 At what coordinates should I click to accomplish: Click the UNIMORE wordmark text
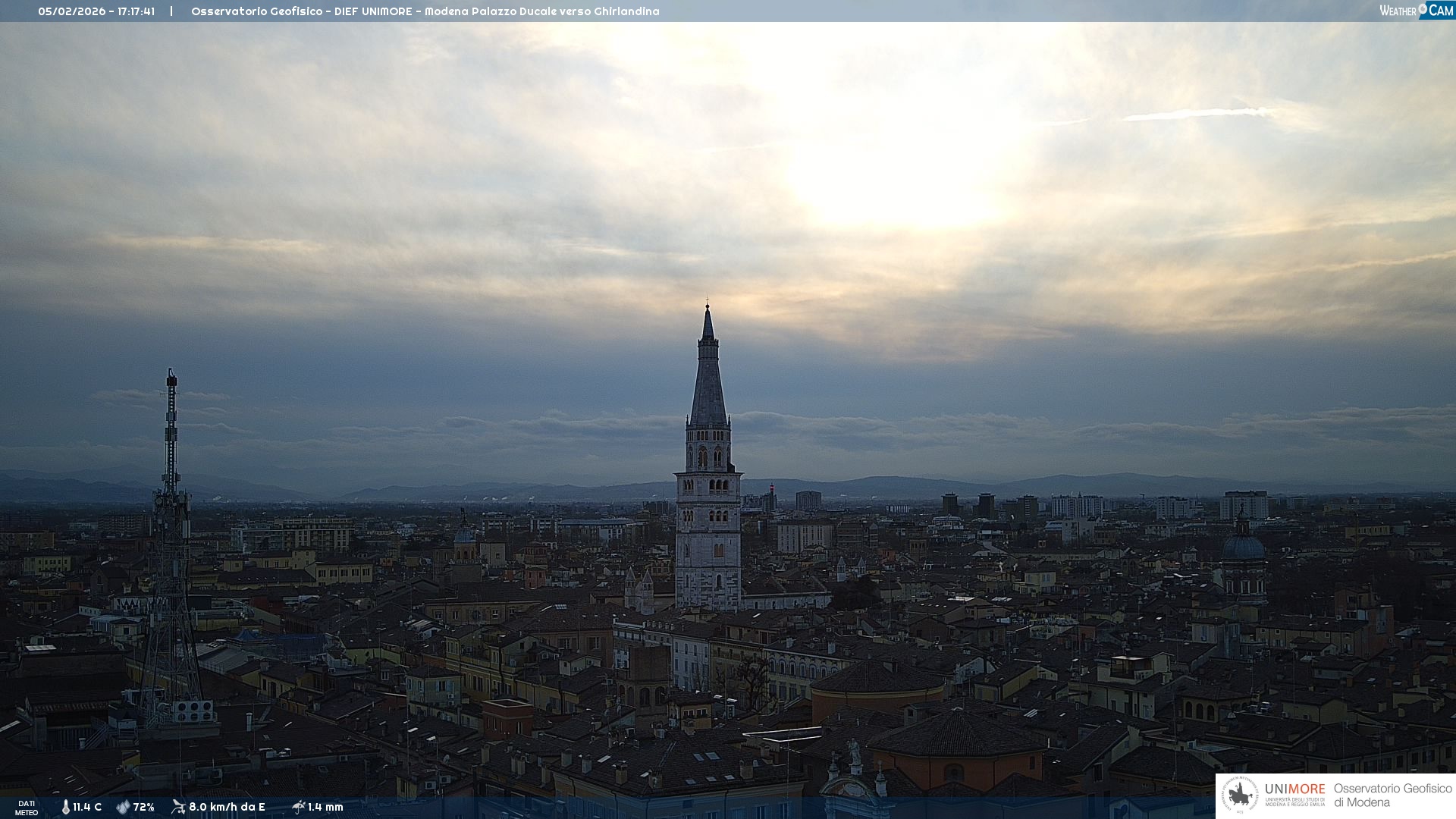[x=1294, y=789]
